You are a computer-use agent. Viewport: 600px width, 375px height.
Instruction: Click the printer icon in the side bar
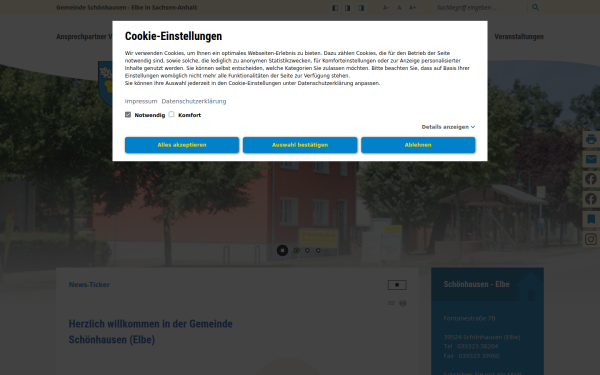pyautogui.click(x=591, y=139)
